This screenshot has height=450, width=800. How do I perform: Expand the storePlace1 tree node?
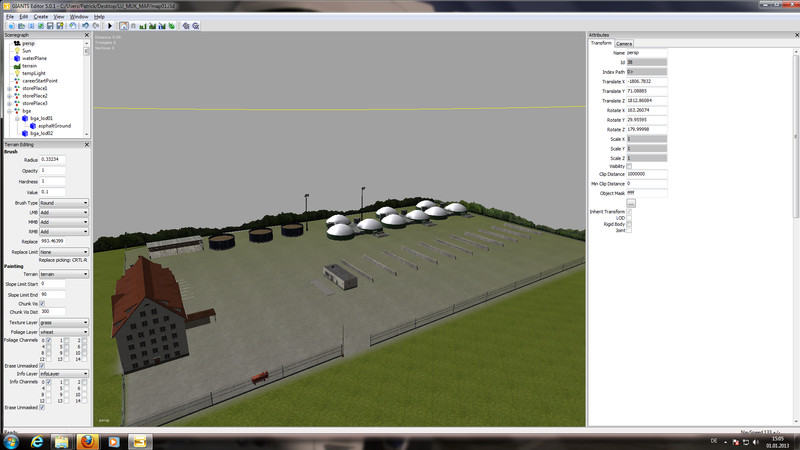tap(9, 88)
